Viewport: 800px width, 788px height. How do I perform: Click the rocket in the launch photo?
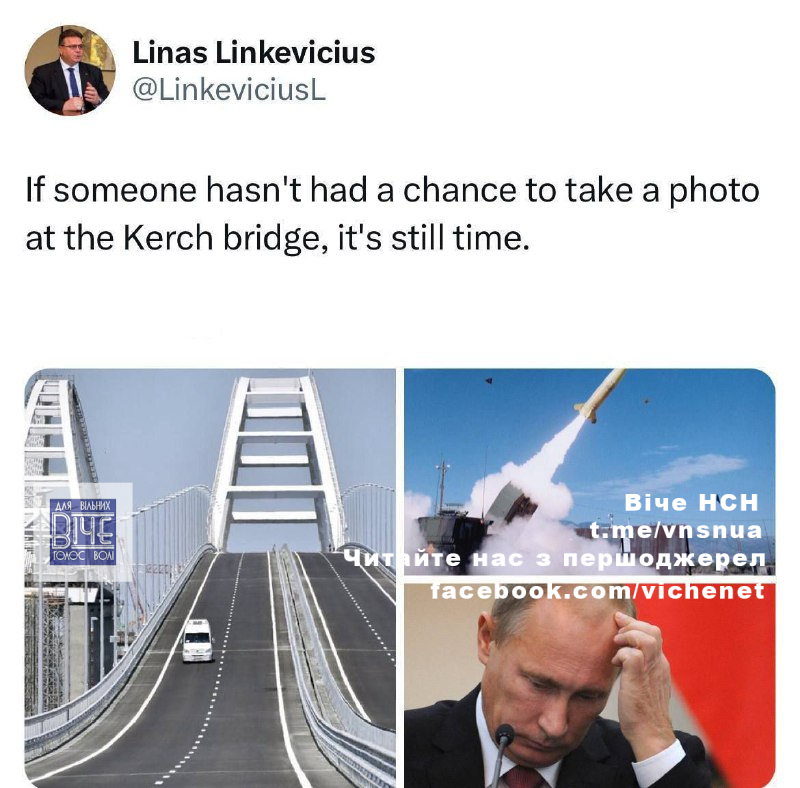point(601,395)
